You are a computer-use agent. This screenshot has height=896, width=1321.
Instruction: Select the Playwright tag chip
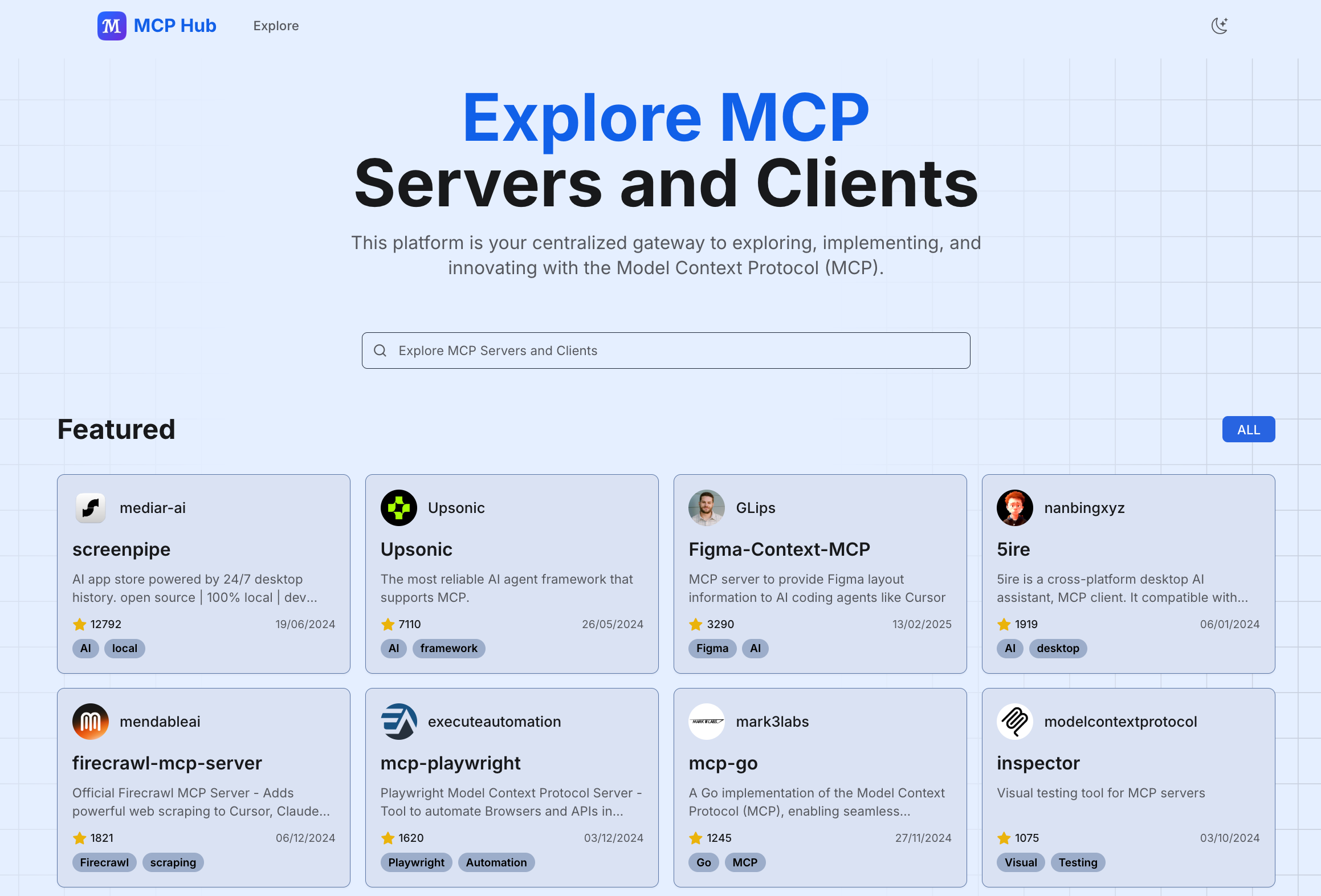coord(416,862)
